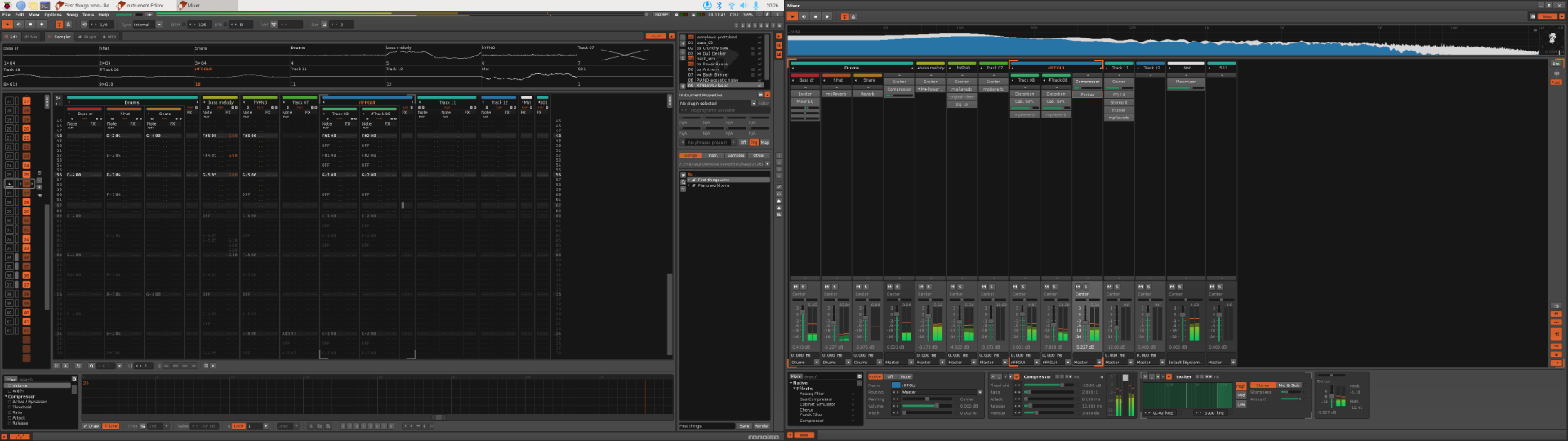
Task: Toggle the Exciter device checkbox
Action: (1169, 377)
